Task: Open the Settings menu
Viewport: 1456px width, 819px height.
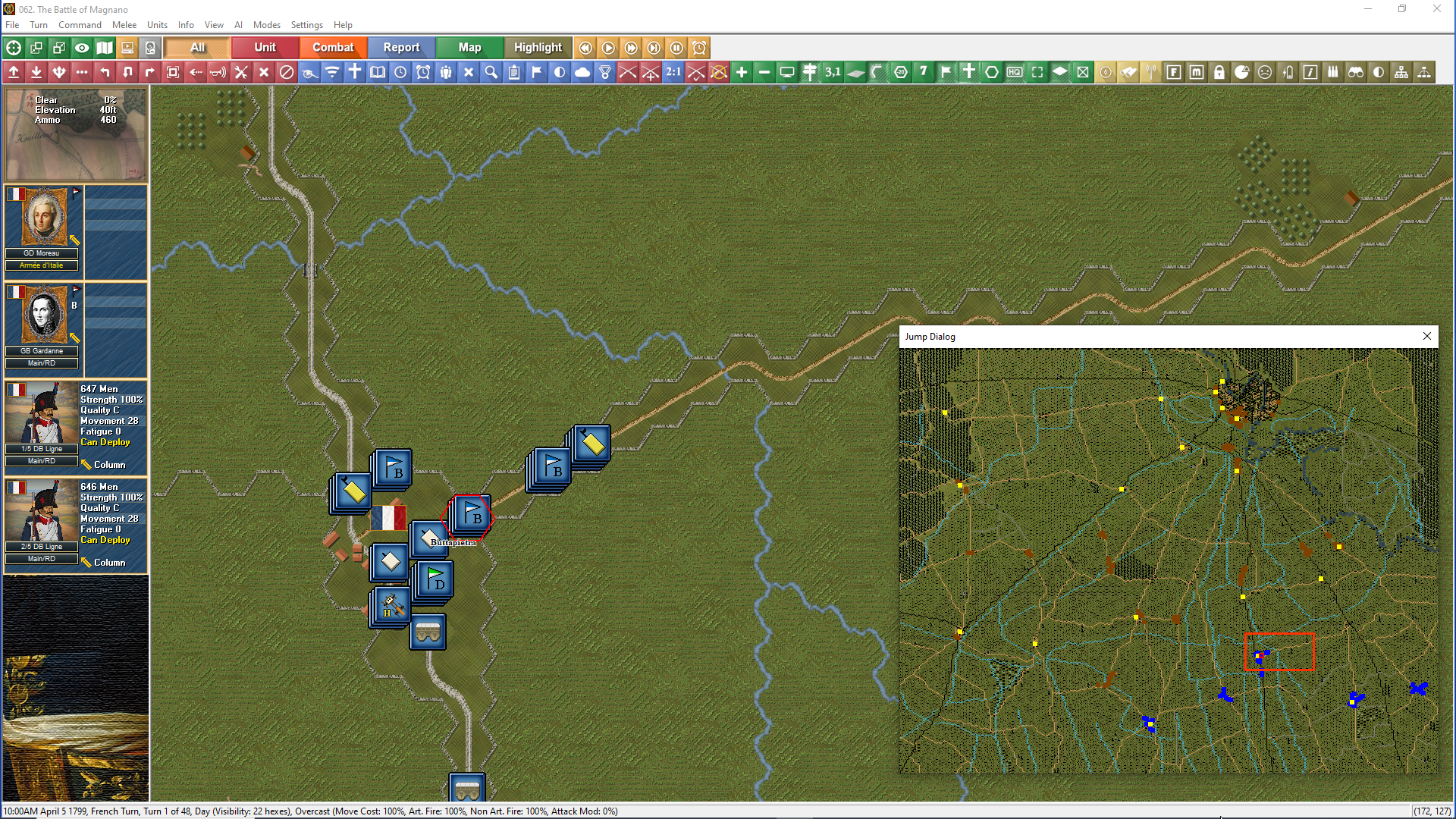Action: point(306,25)
